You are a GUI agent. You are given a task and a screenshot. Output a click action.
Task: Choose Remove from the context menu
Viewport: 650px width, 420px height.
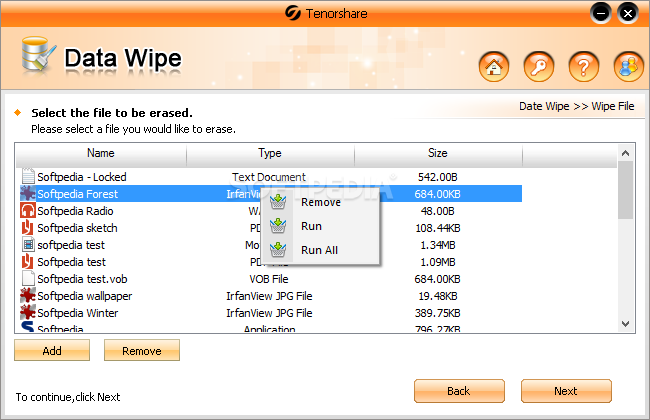pyautogui.click(x=321, y=202)
